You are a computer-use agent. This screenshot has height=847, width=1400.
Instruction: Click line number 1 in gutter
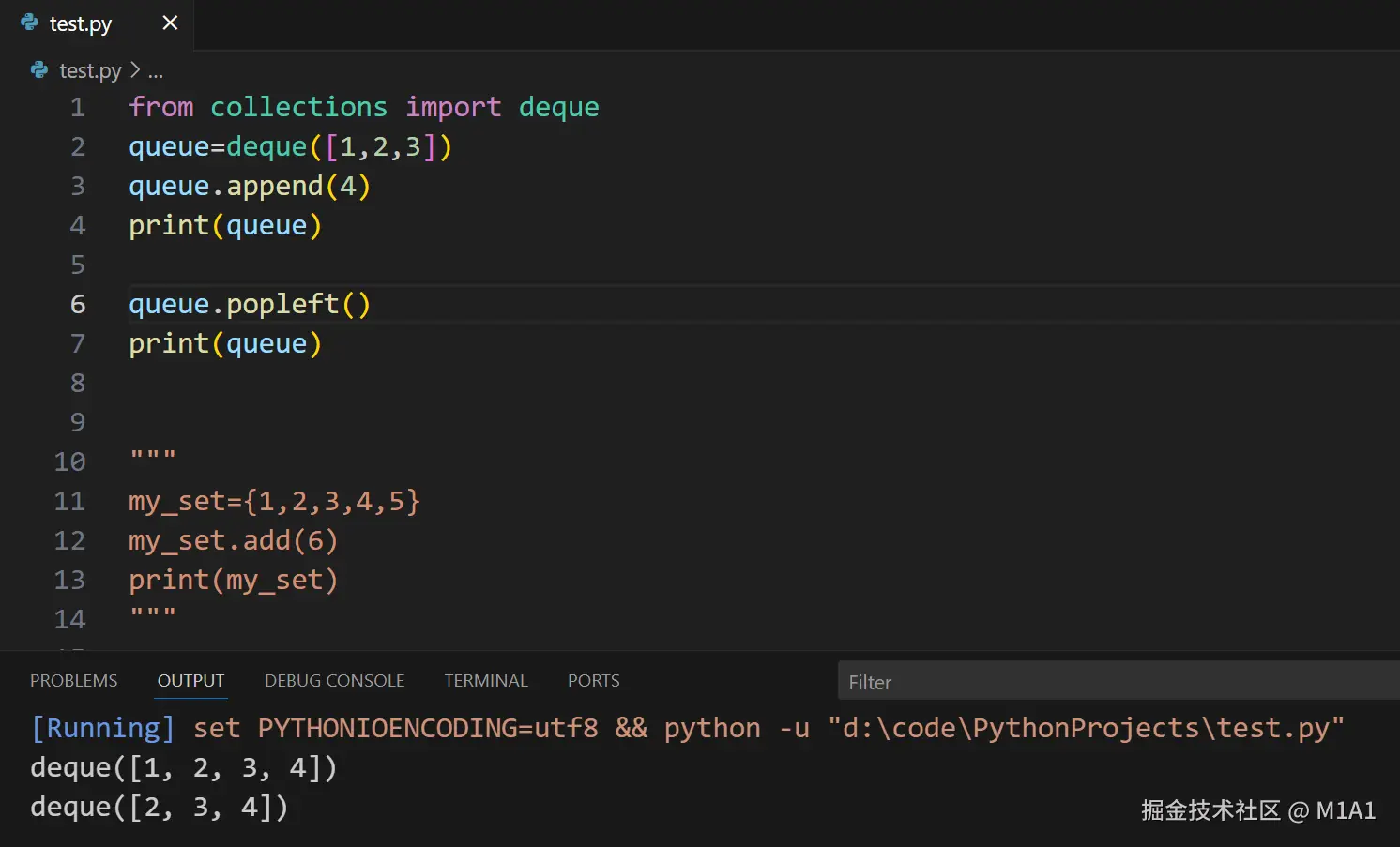pos(78,108)
